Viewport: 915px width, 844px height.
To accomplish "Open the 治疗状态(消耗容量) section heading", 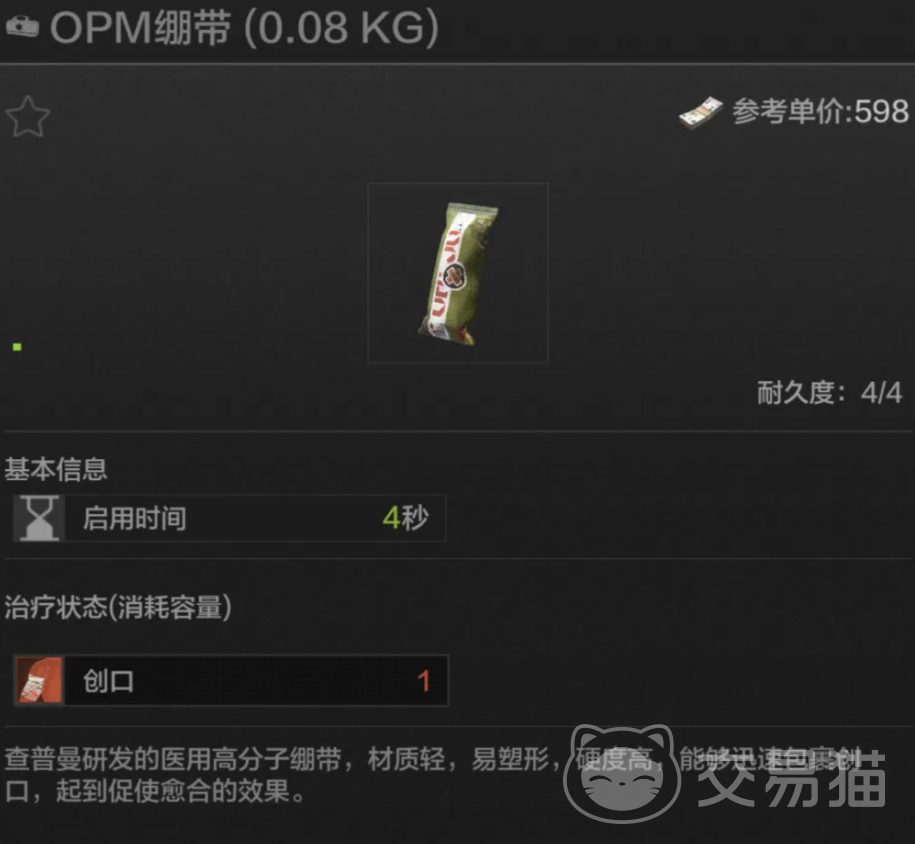I will pyautogui.click(x=118, y=607).
